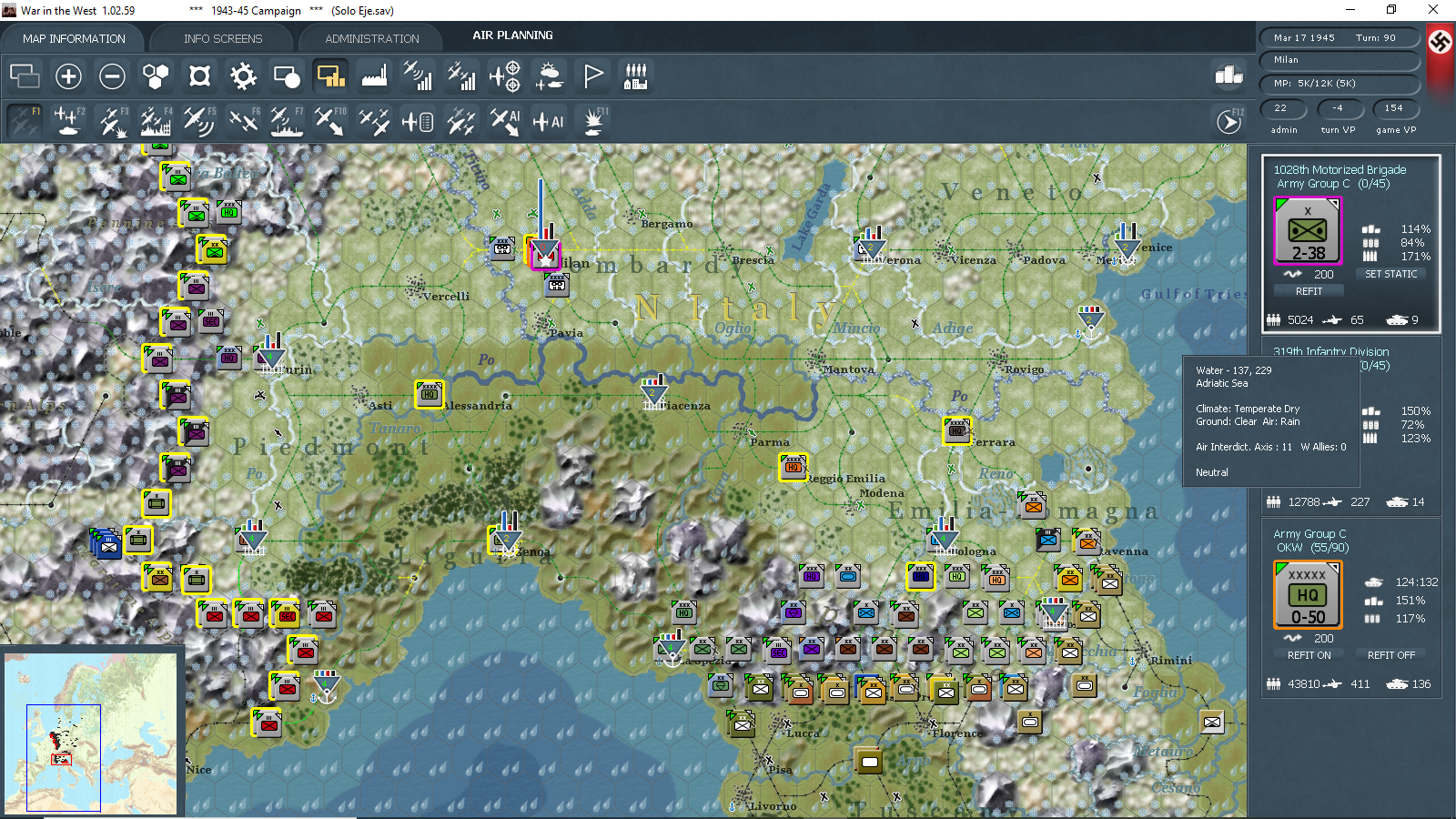Viewport: 1456px width, 819px height.
Task: Open the gear preferences icon
Action: (243, 76)
